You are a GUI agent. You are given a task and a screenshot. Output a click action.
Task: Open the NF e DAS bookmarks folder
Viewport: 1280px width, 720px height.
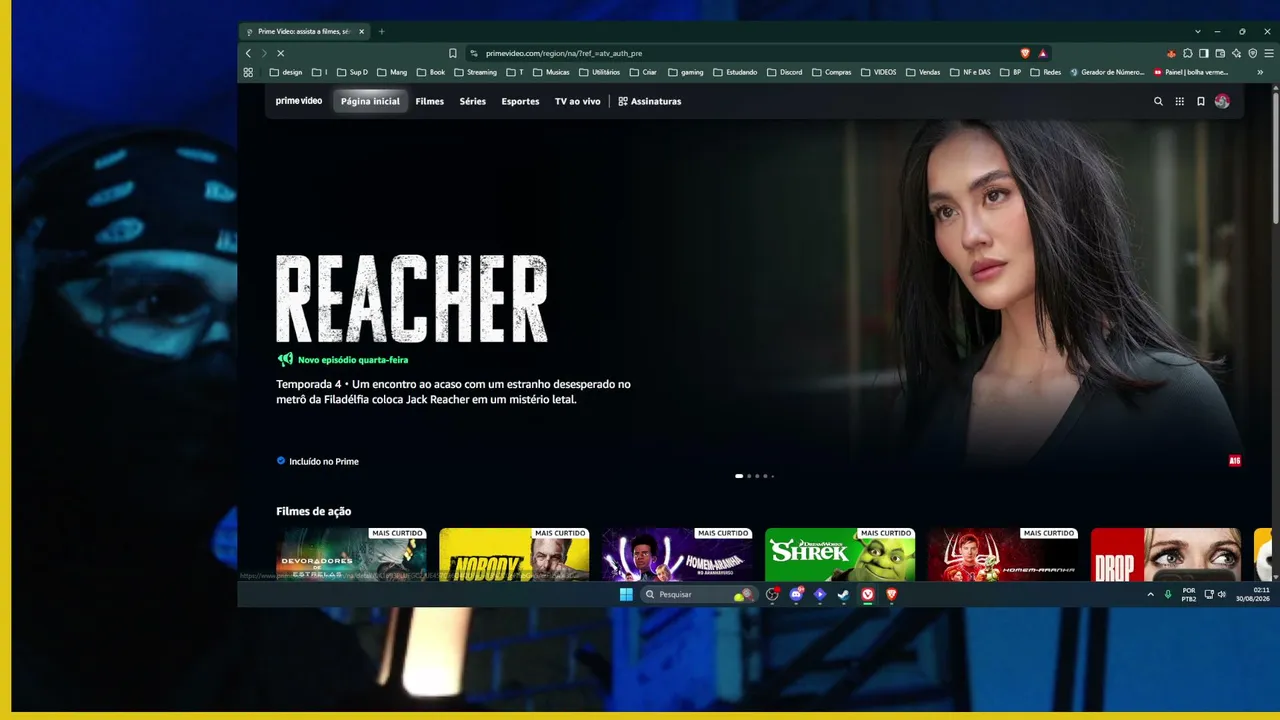[970, 72]
